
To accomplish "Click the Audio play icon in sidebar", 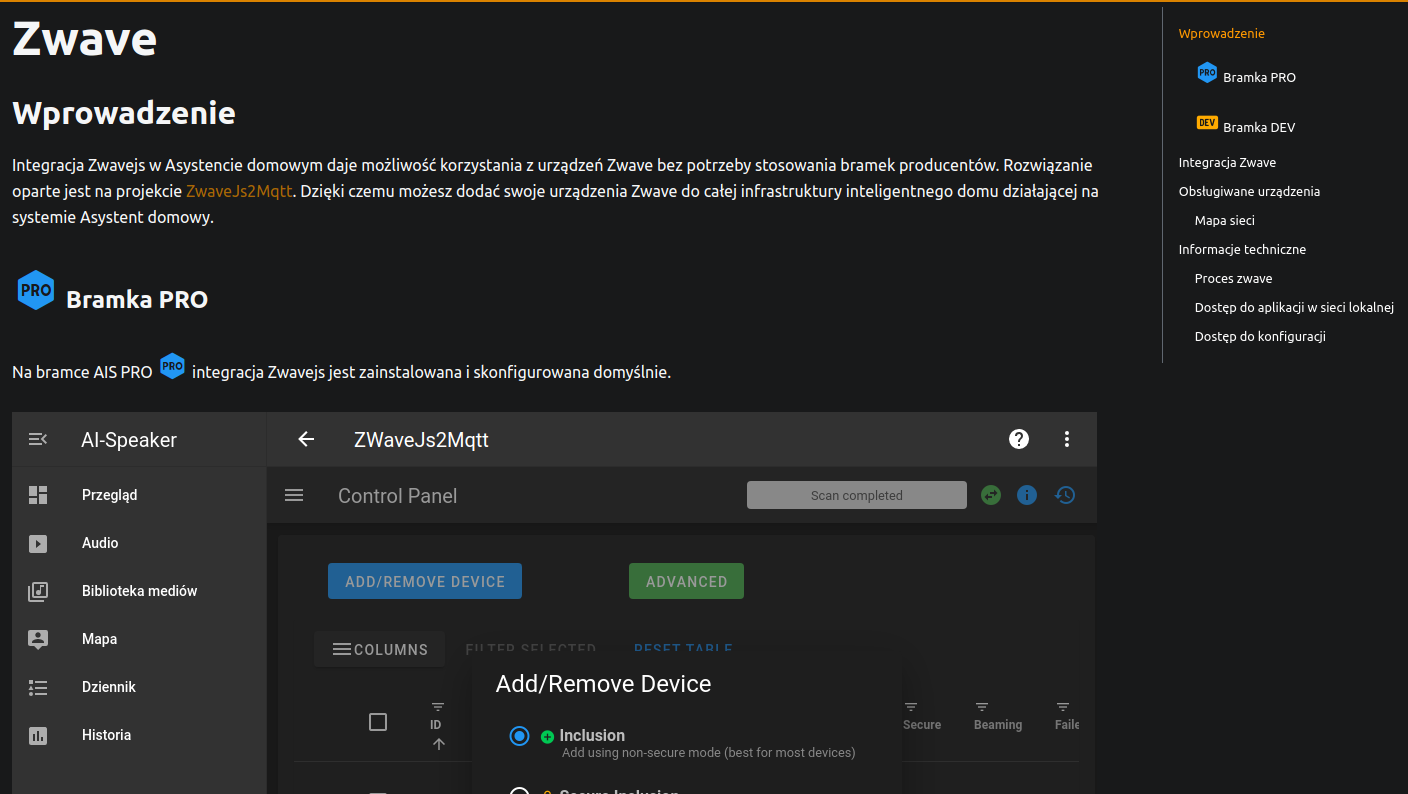I will tap(38, 543).
